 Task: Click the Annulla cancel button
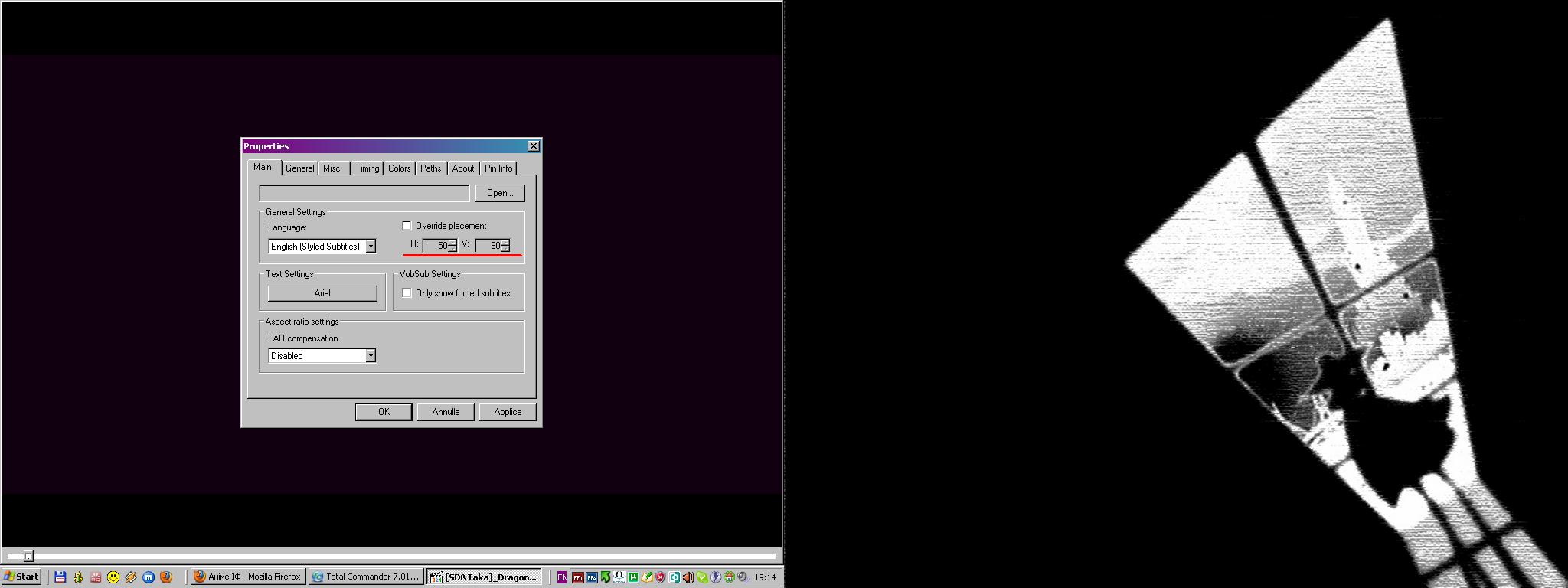tap(446, 412)
